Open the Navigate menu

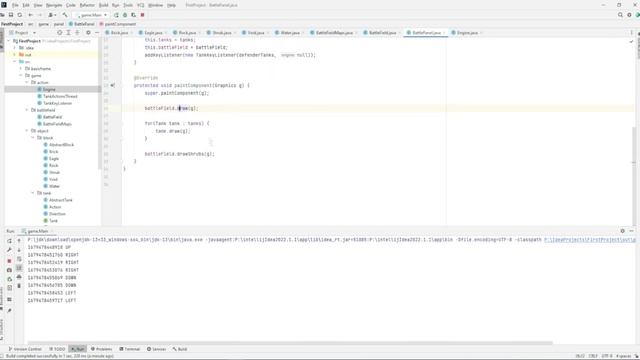click(x=54, y=5)
